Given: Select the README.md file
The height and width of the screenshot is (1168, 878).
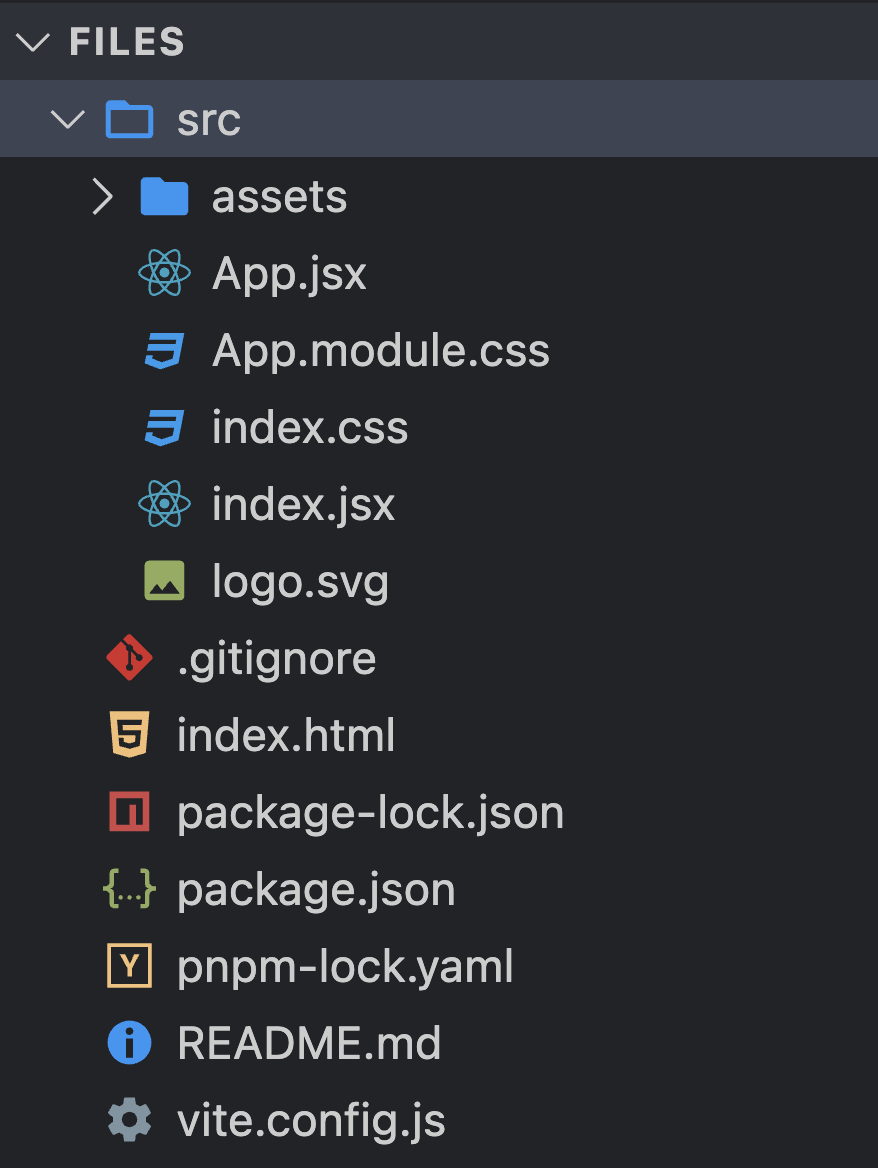Looking at the screenshot, I should tap(307, 1043).
